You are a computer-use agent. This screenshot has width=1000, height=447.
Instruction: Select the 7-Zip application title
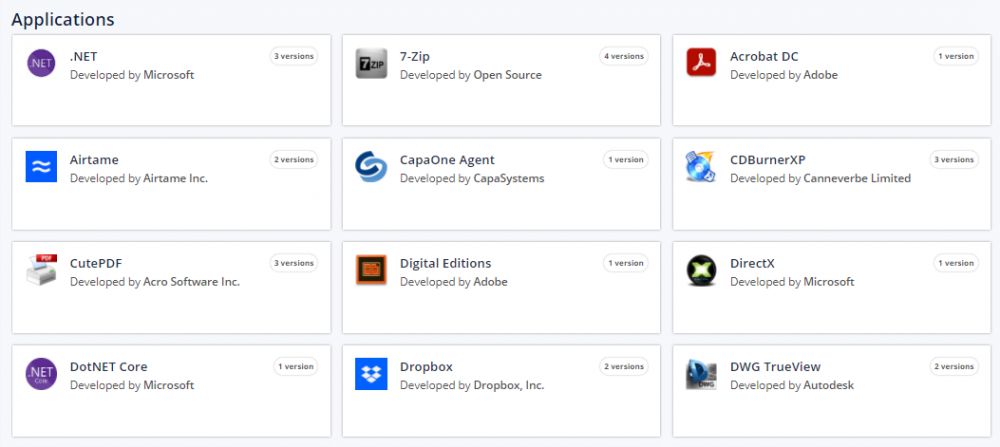[x=415, y=57]
